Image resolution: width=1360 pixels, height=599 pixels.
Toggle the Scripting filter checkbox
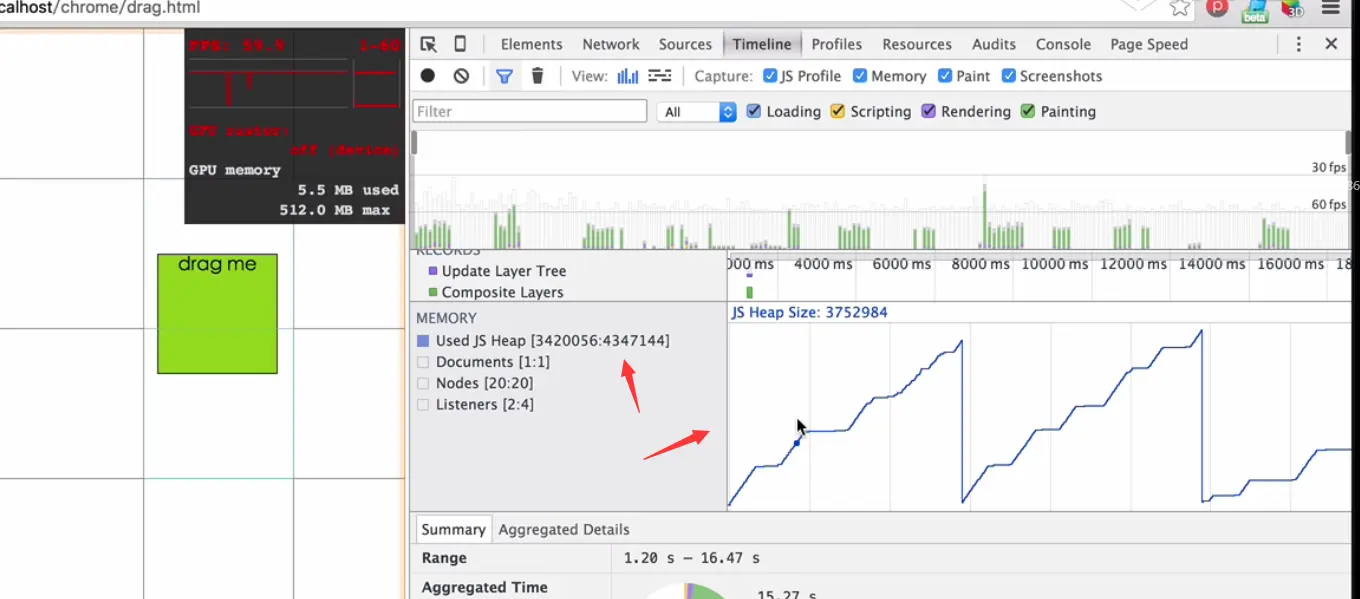point(838,111)
